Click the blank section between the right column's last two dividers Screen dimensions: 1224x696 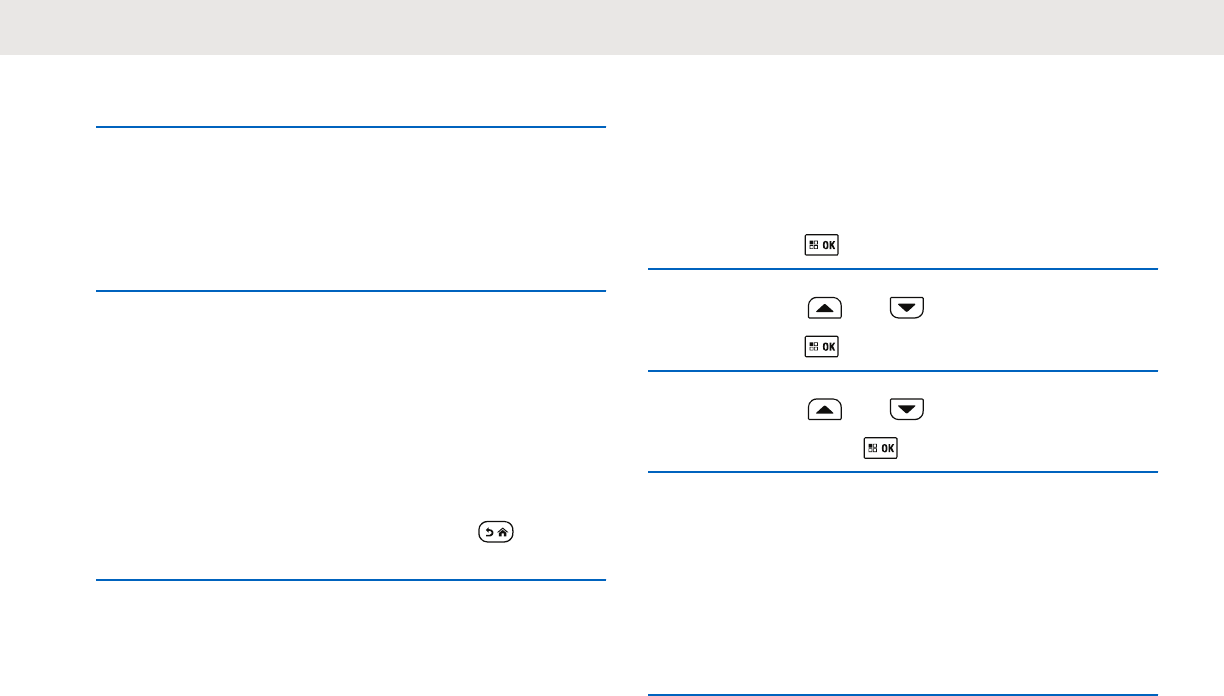[x=902, y=584]
